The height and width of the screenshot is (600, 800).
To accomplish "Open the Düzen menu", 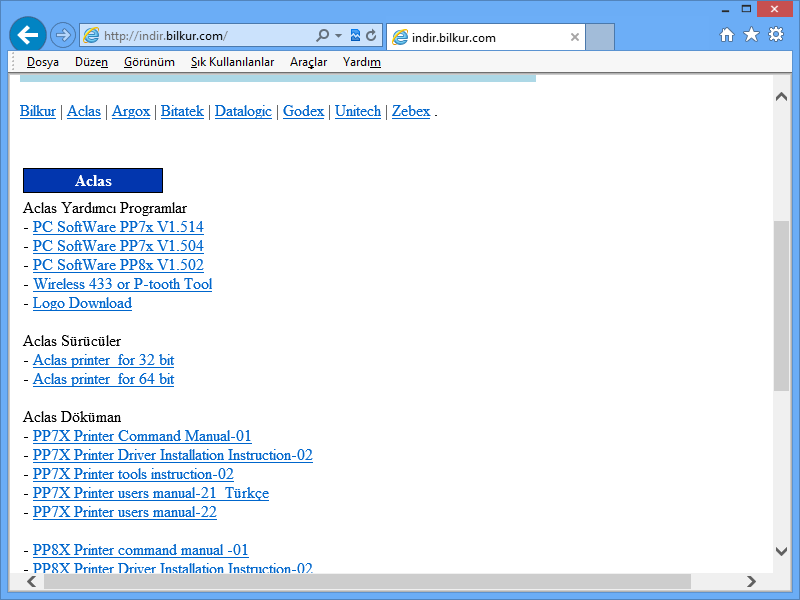I will pyautogui.click(x=91, y=62).
